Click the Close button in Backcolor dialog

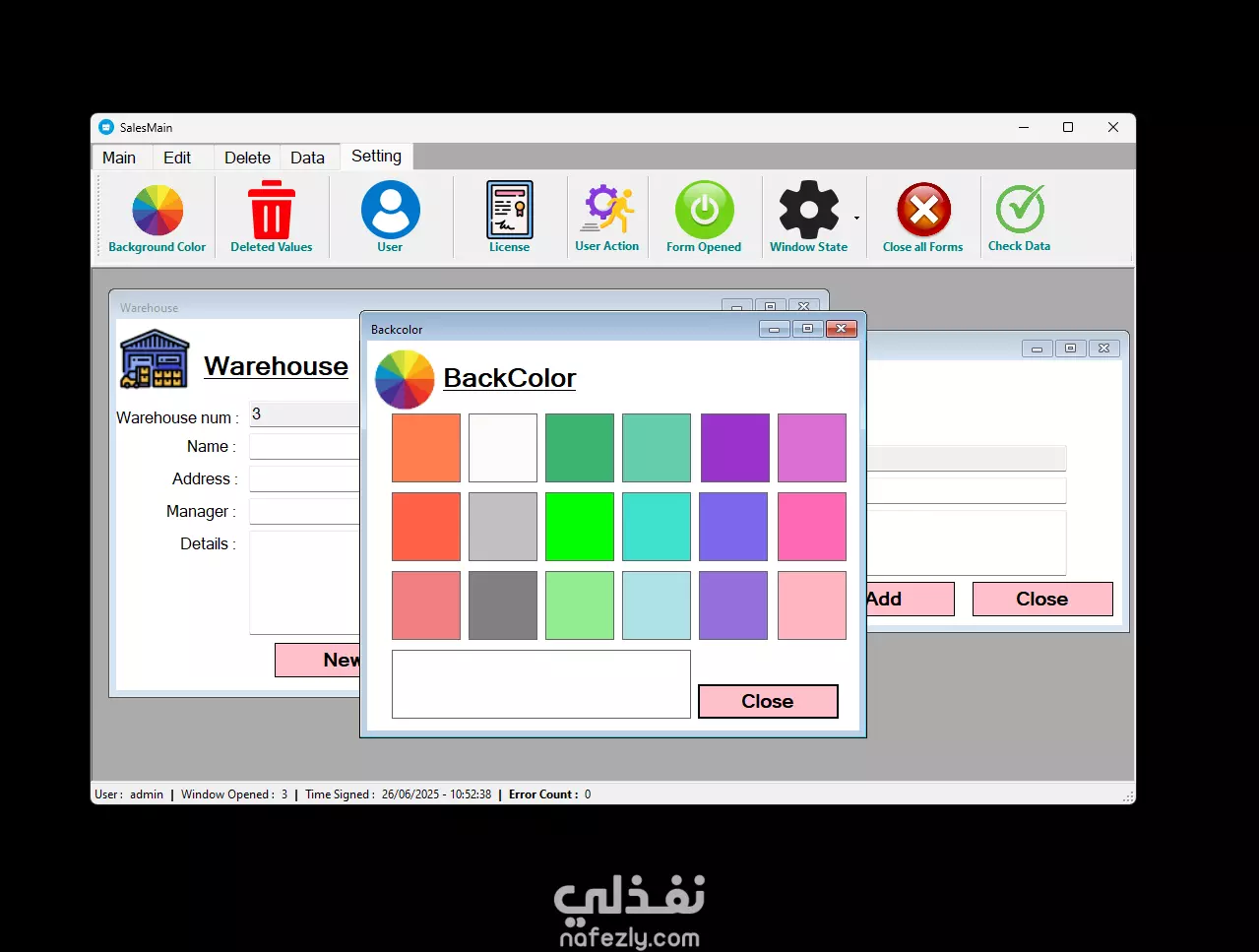click(x=768, y=701)
